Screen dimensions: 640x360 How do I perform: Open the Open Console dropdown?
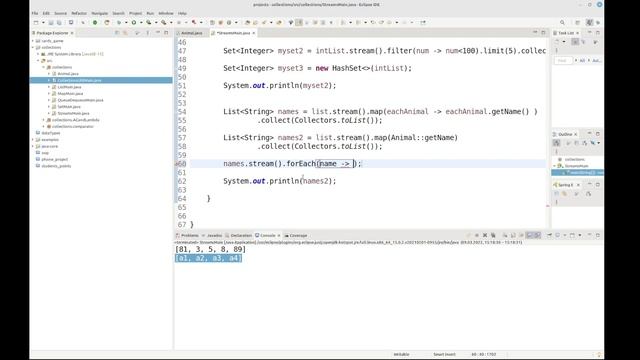(x=580, y=236)
